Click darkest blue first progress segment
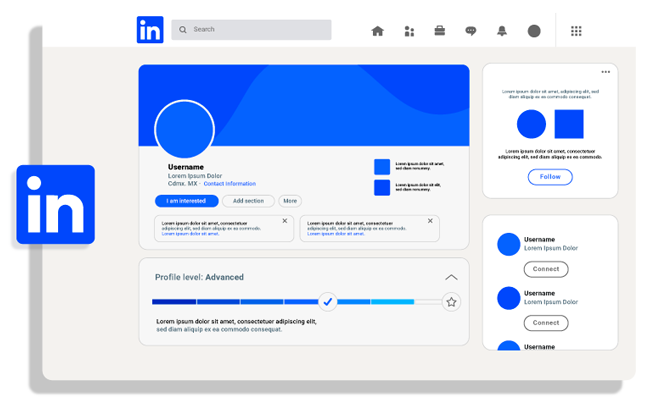This screenshot has height=408, width=654. point(174,302)
